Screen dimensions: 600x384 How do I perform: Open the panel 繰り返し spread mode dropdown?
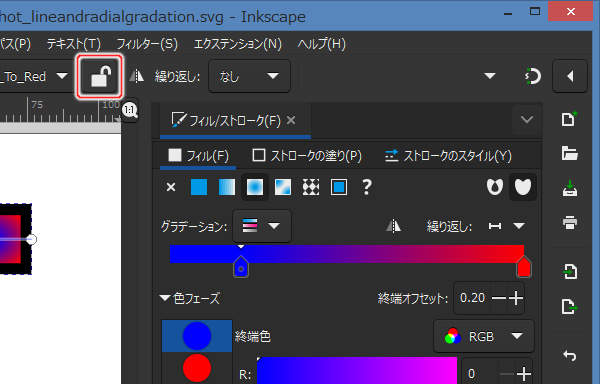point(507,226)
